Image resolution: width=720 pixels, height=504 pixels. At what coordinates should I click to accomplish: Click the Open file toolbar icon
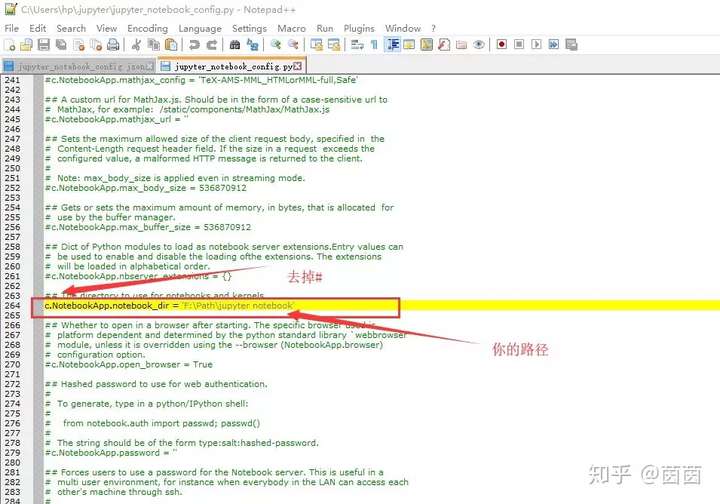(x=26, y=45)
